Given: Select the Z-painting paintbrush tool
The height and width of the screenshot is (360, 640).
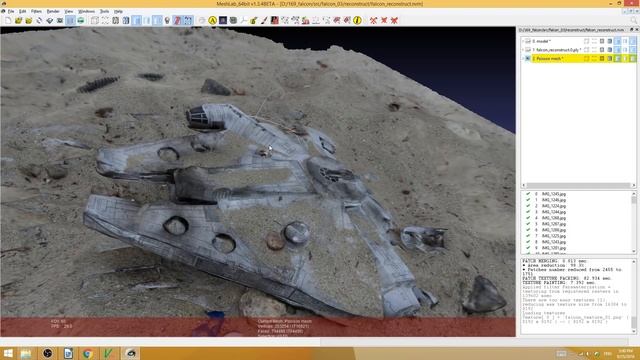Looking at the screenshot, I should pyautogui.click(x=264, y=20).
